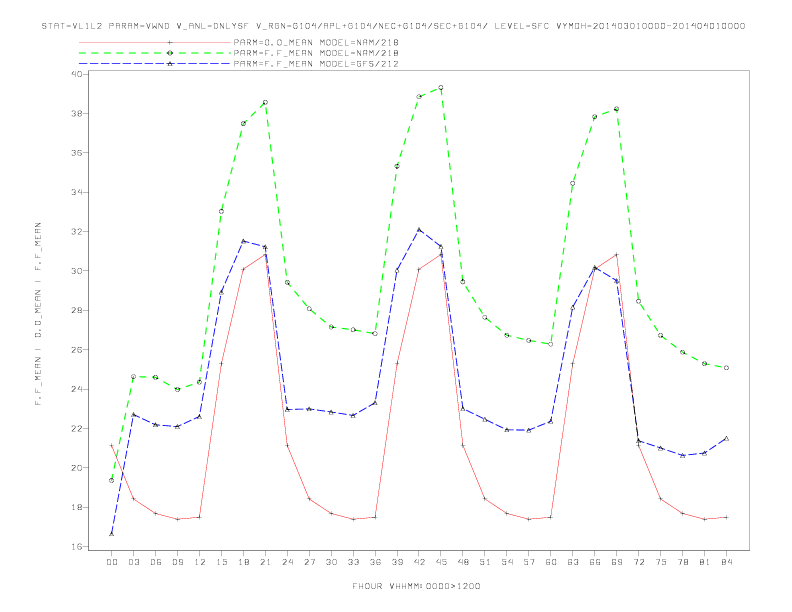This screenshot has height=612, width=792.
Task: Click the x-axis tick label 84
Action: (x=726, y=562)
